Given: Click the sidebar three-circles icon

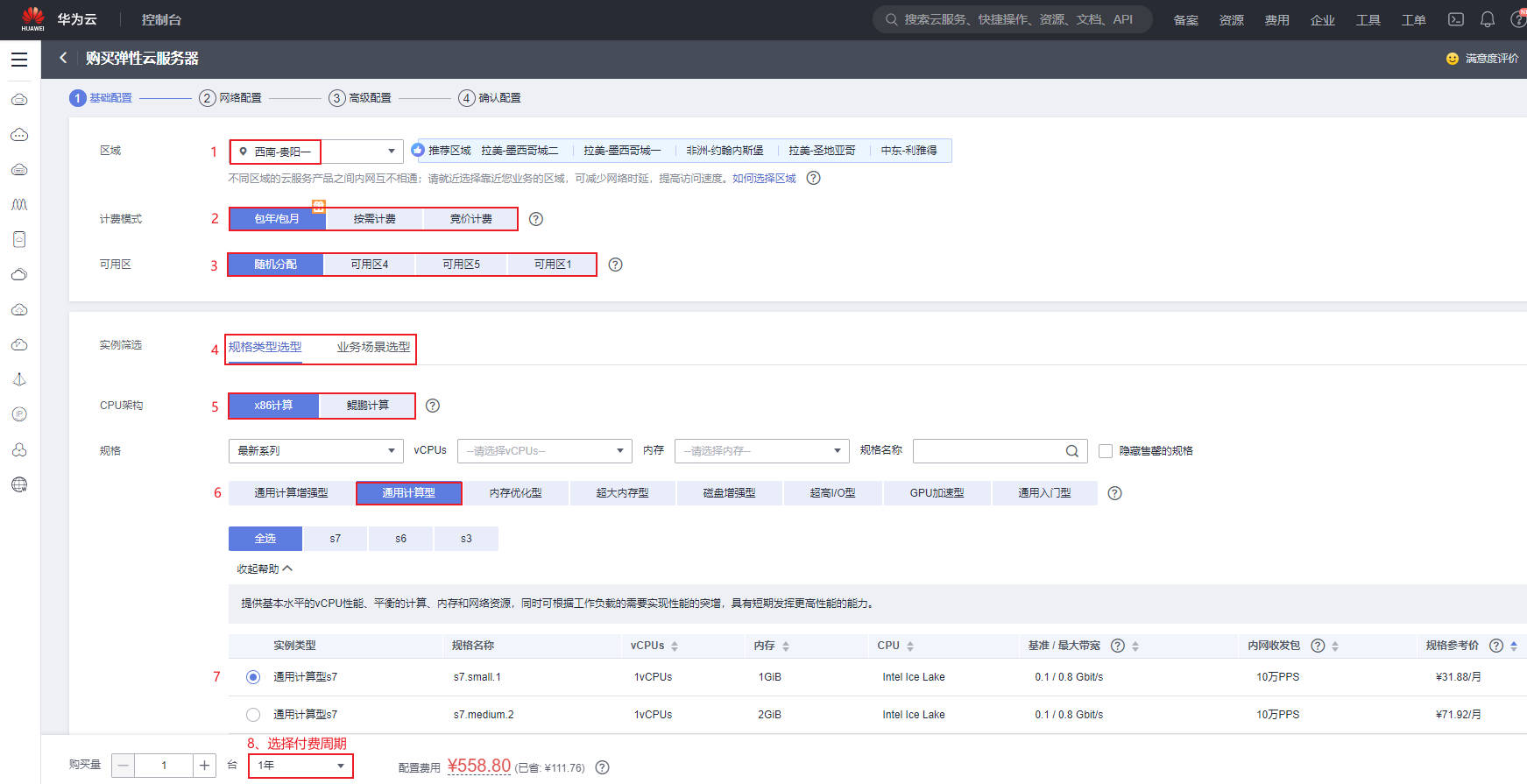Looking at the screenshot, I should click(19, 449).
